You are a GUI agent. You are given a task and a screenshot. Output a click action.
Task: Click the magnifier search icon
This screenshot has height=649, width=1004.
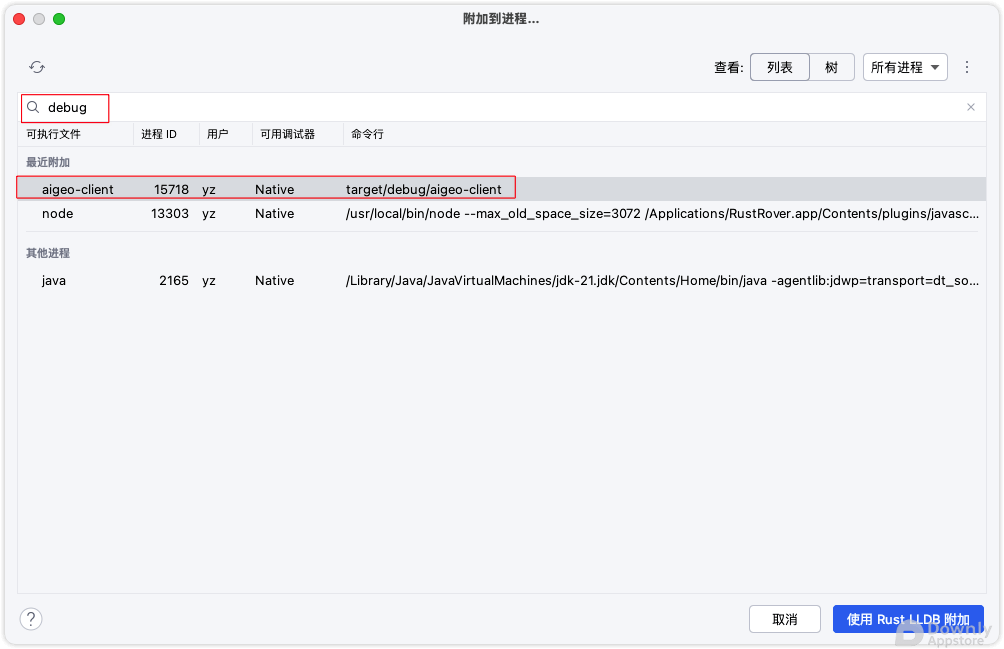pyautogui.click(x=33, y=107)
